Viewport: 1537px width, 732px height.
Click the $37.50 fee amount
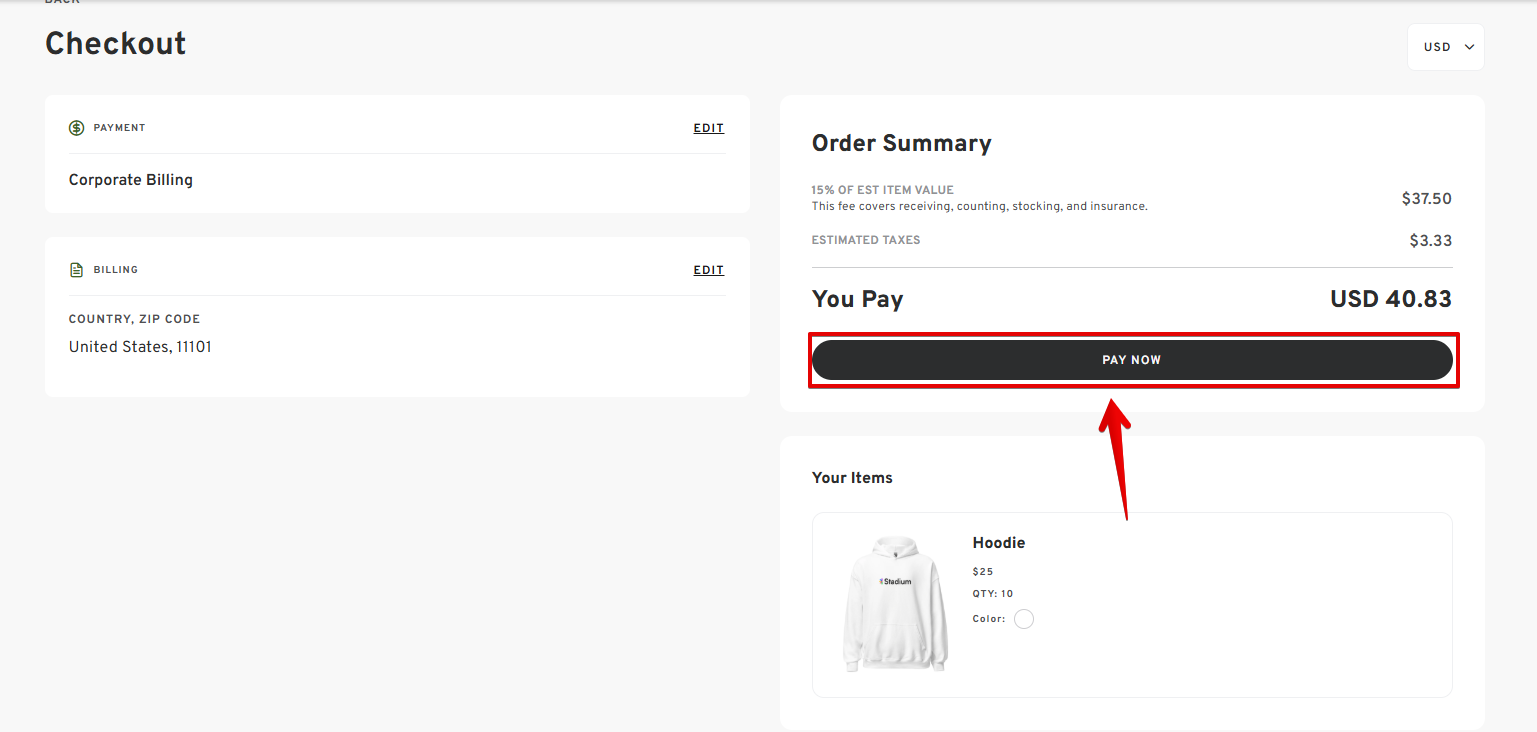[x=1426, y=199]
